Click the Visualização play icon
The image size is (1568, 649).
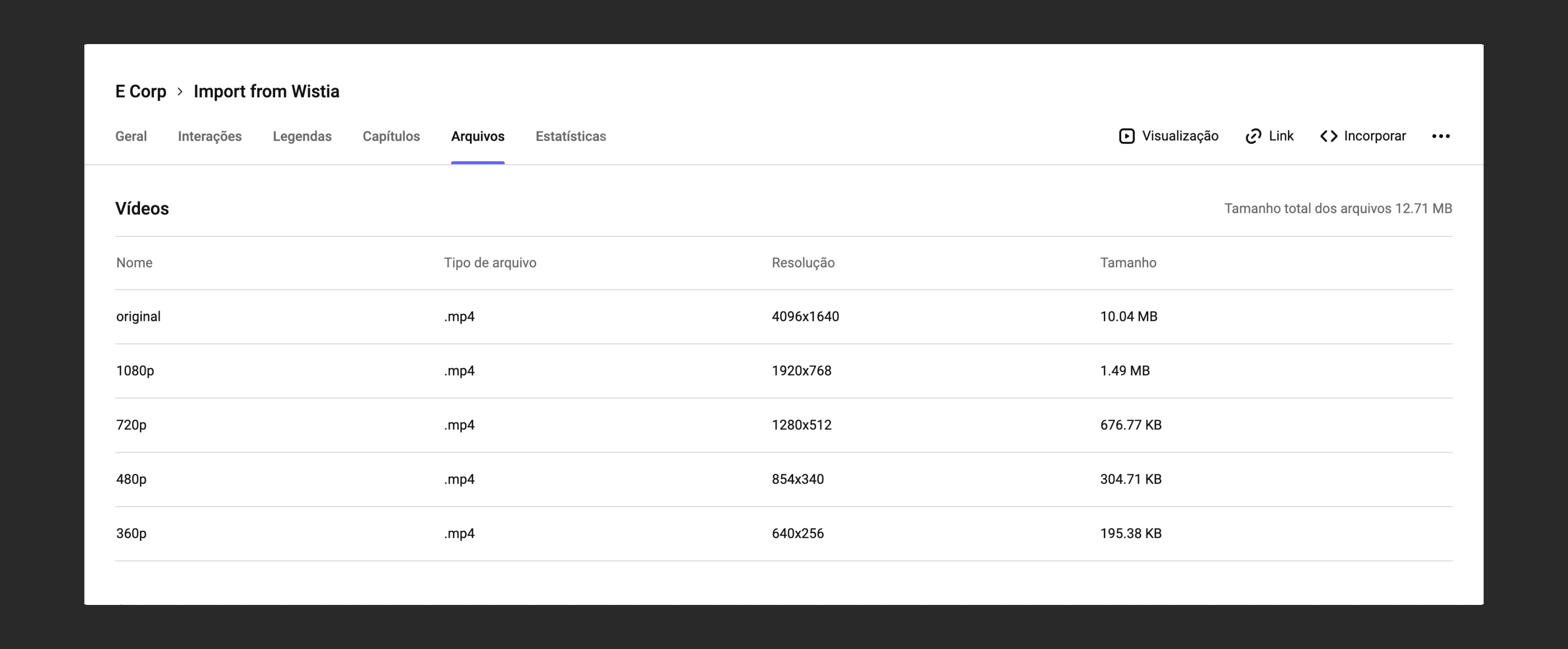[1127, 136]
